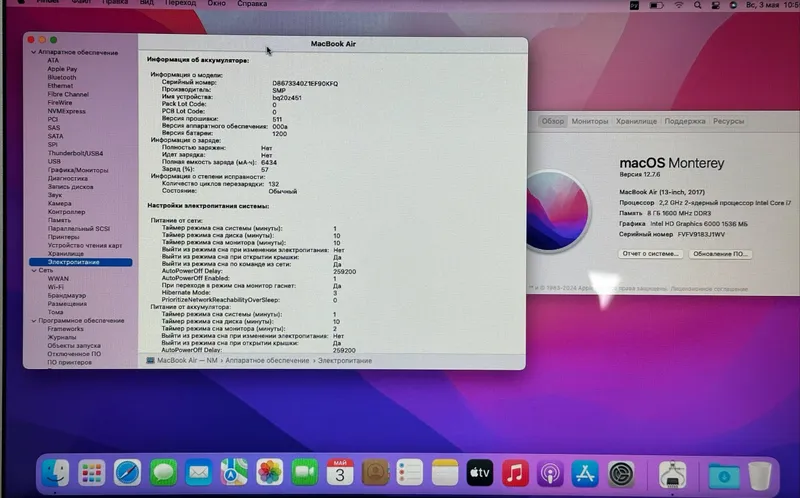Switch to Ресурсы tab in About window

point(729,121)
